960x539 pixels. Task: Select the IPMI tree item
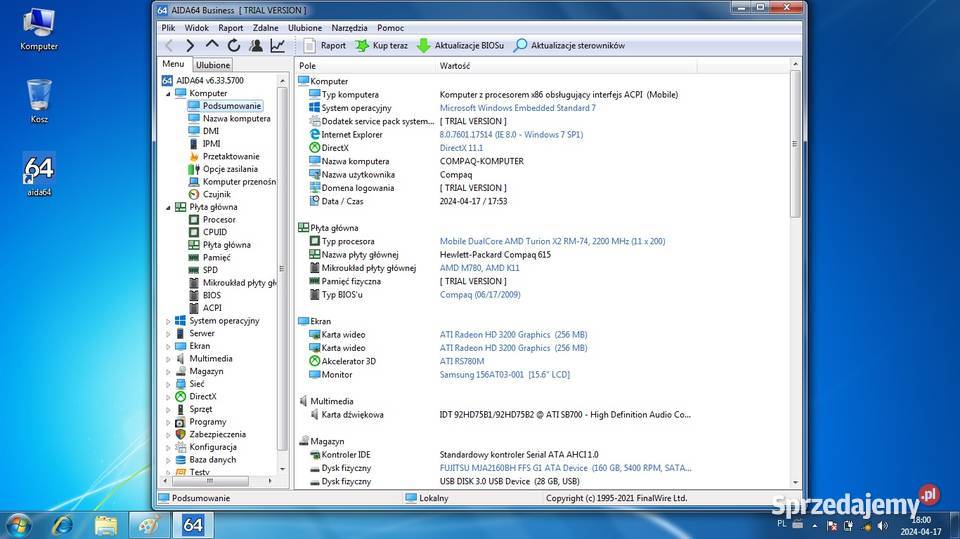click(x=211, y=144)
